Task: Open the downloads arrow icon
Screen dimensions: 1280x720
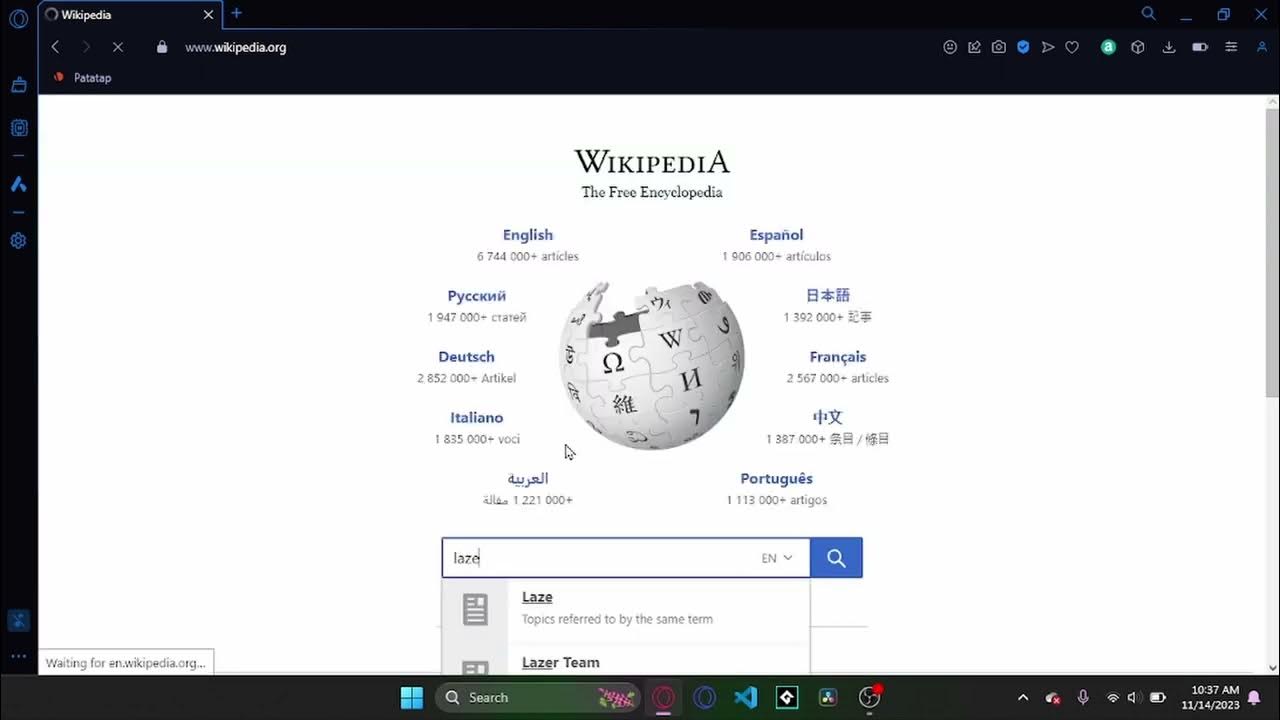Action: [1168, 47]
